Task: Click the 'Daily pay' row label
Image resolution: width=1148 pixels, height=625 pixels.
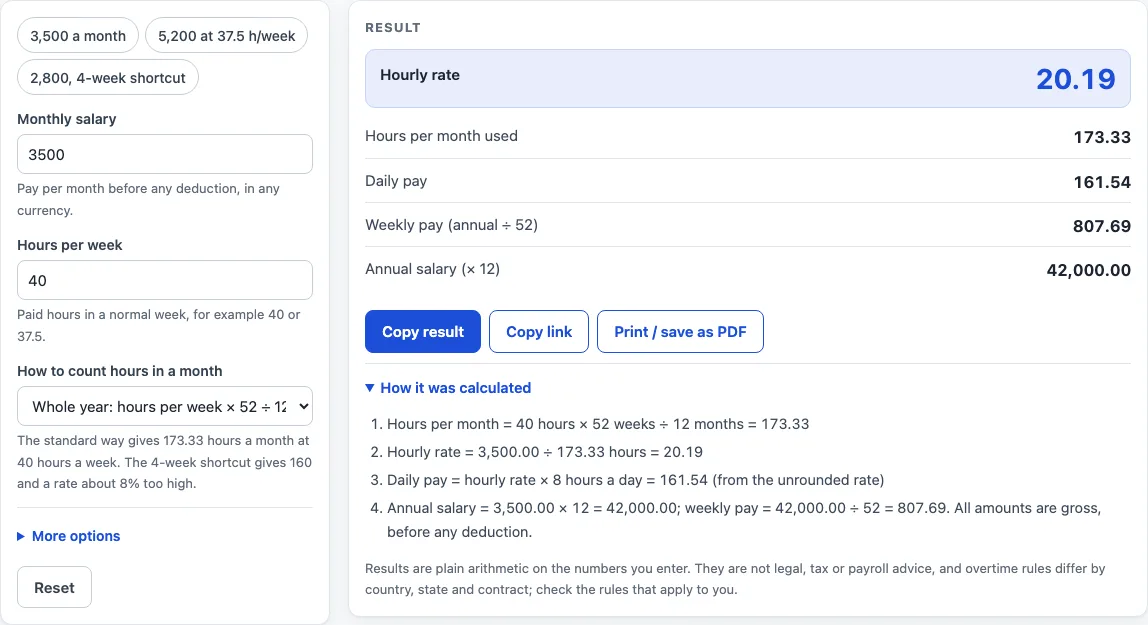Action: 396,181
